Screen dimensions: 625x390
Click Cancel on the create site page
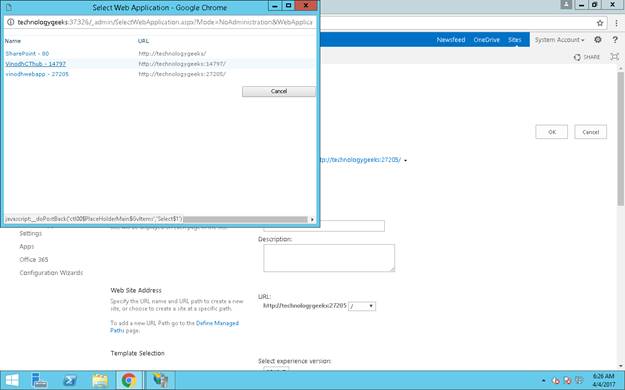click(590, 132)
